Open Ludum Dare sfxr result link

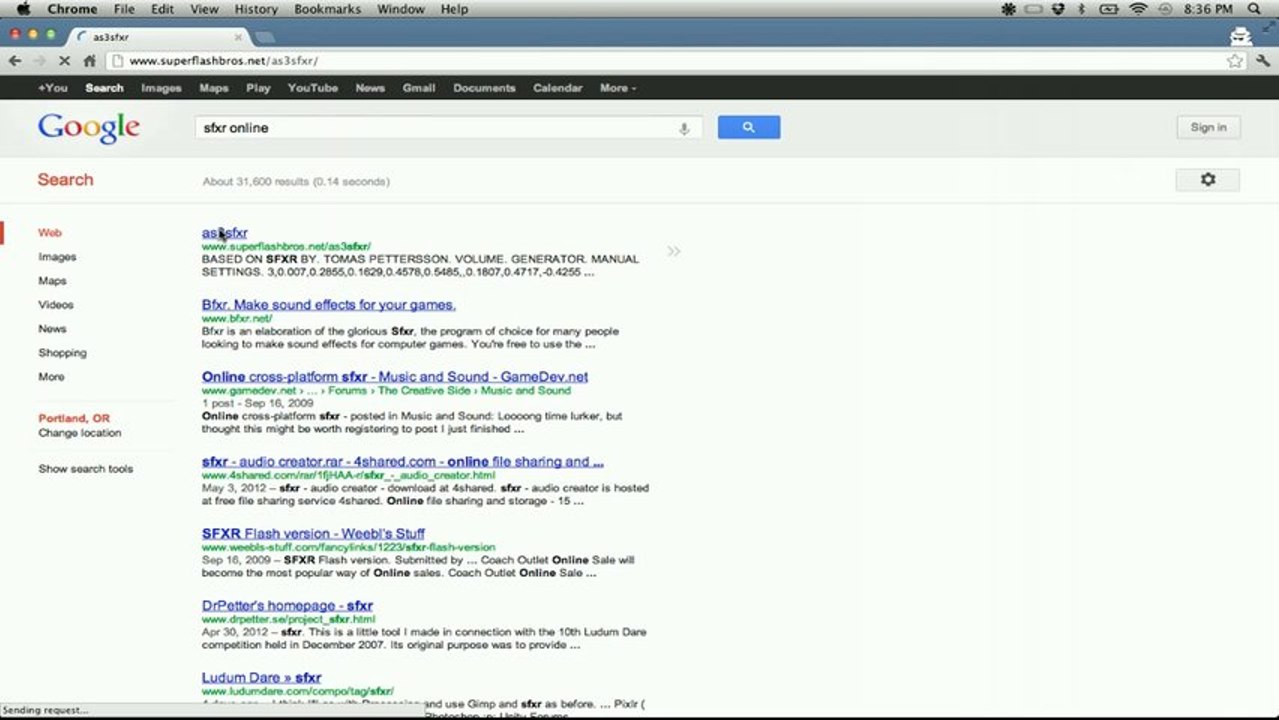point(261,678)
